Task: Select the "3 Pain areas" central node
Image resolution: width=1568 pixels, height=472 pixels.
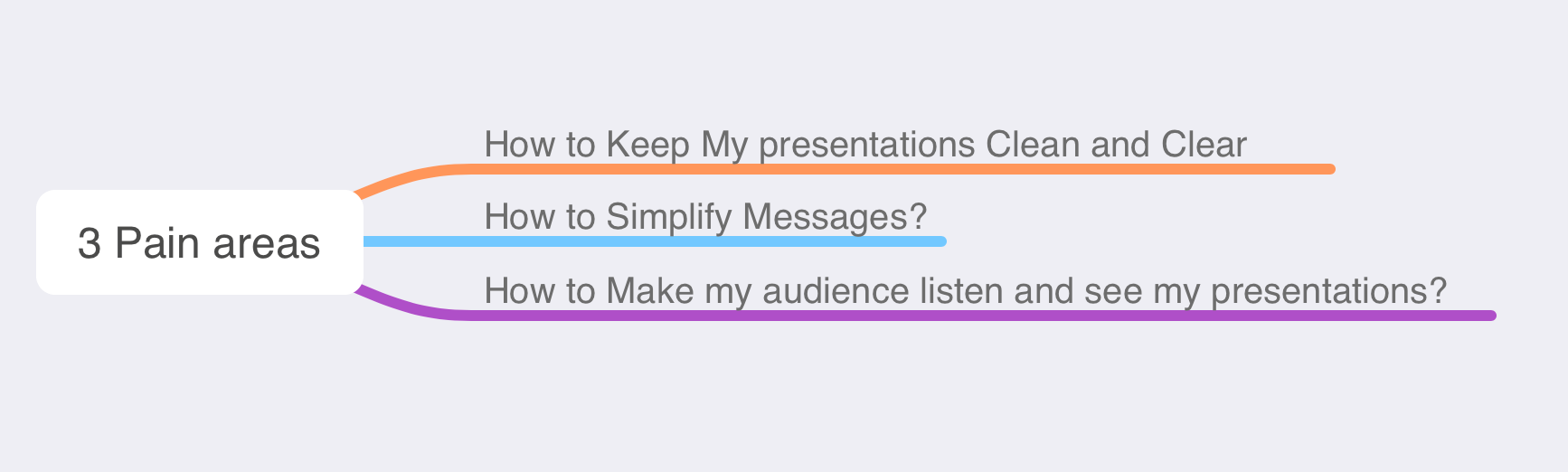Action: pos(199,242)
